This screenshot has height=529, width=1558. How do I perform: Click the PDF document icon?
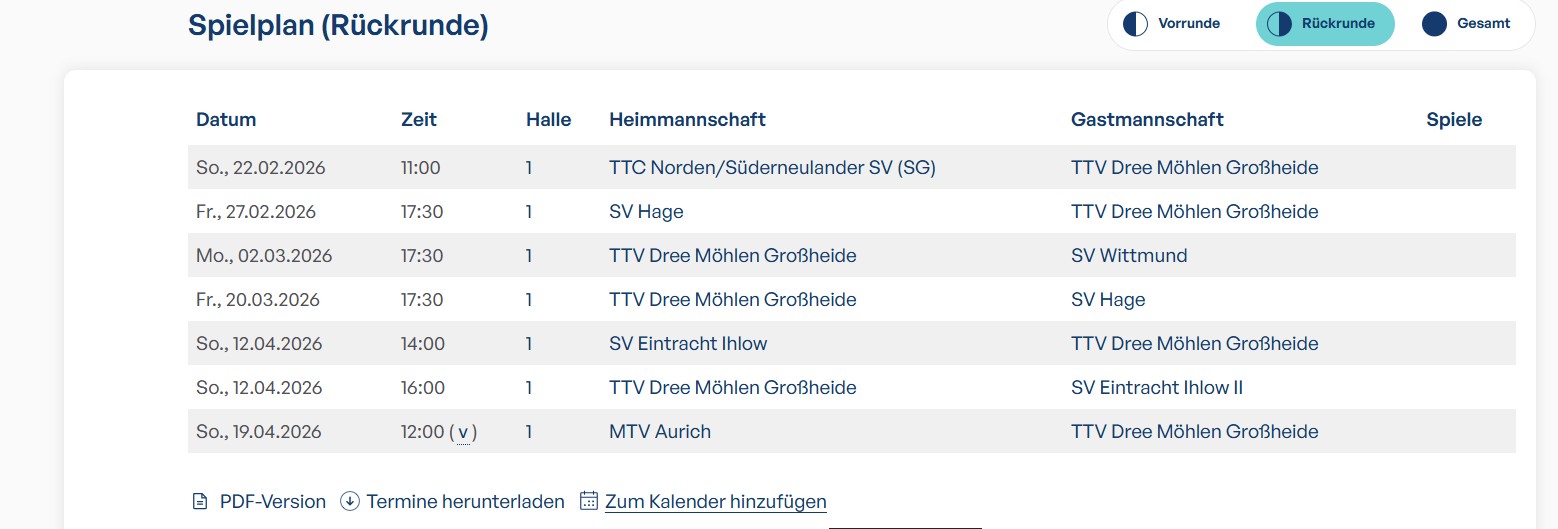pos(200,501)
